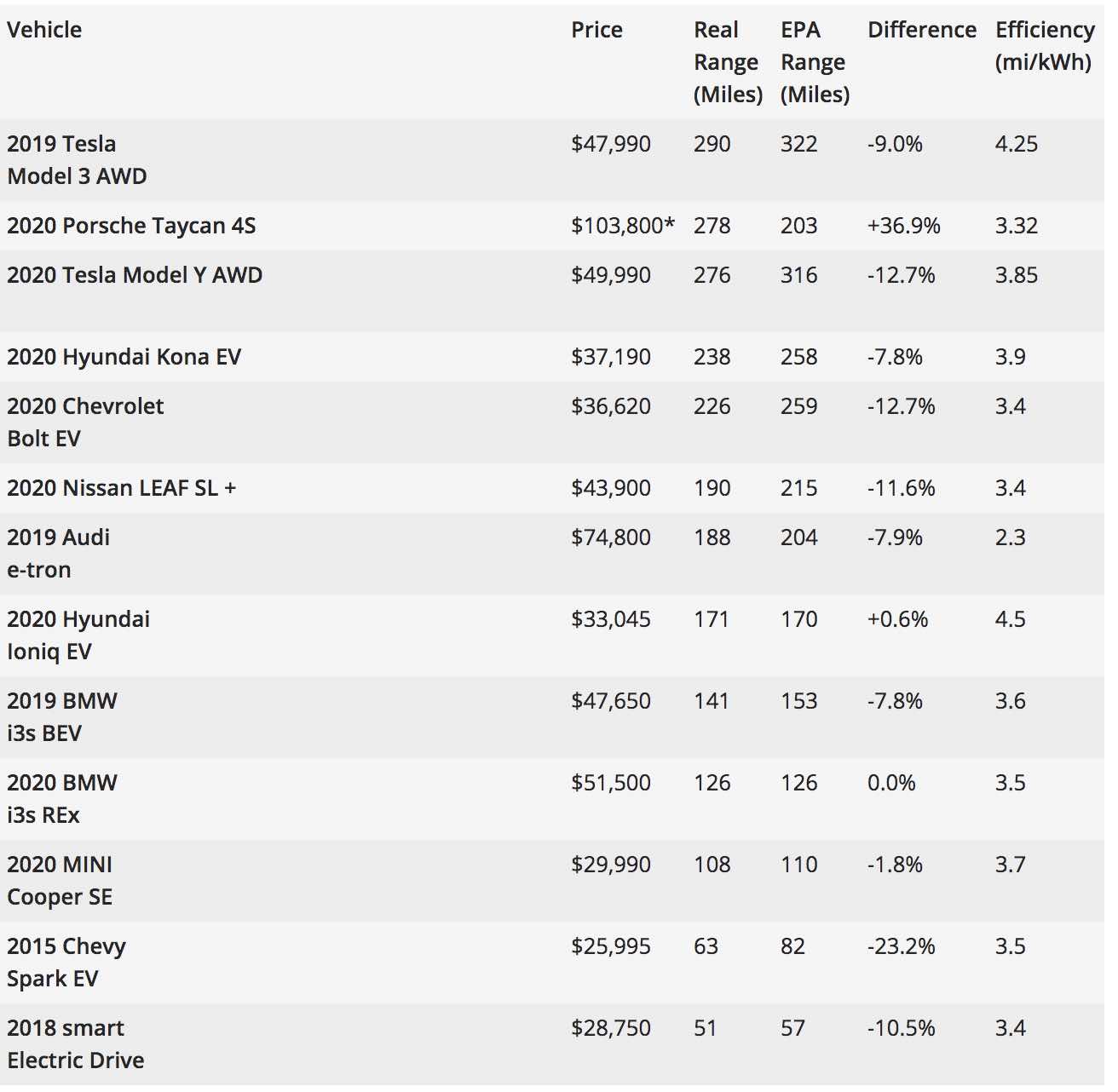Click the Vehicle column header
Image resolution: width=1118 pixels, height=1092 pixels.
tap(44, 30)
